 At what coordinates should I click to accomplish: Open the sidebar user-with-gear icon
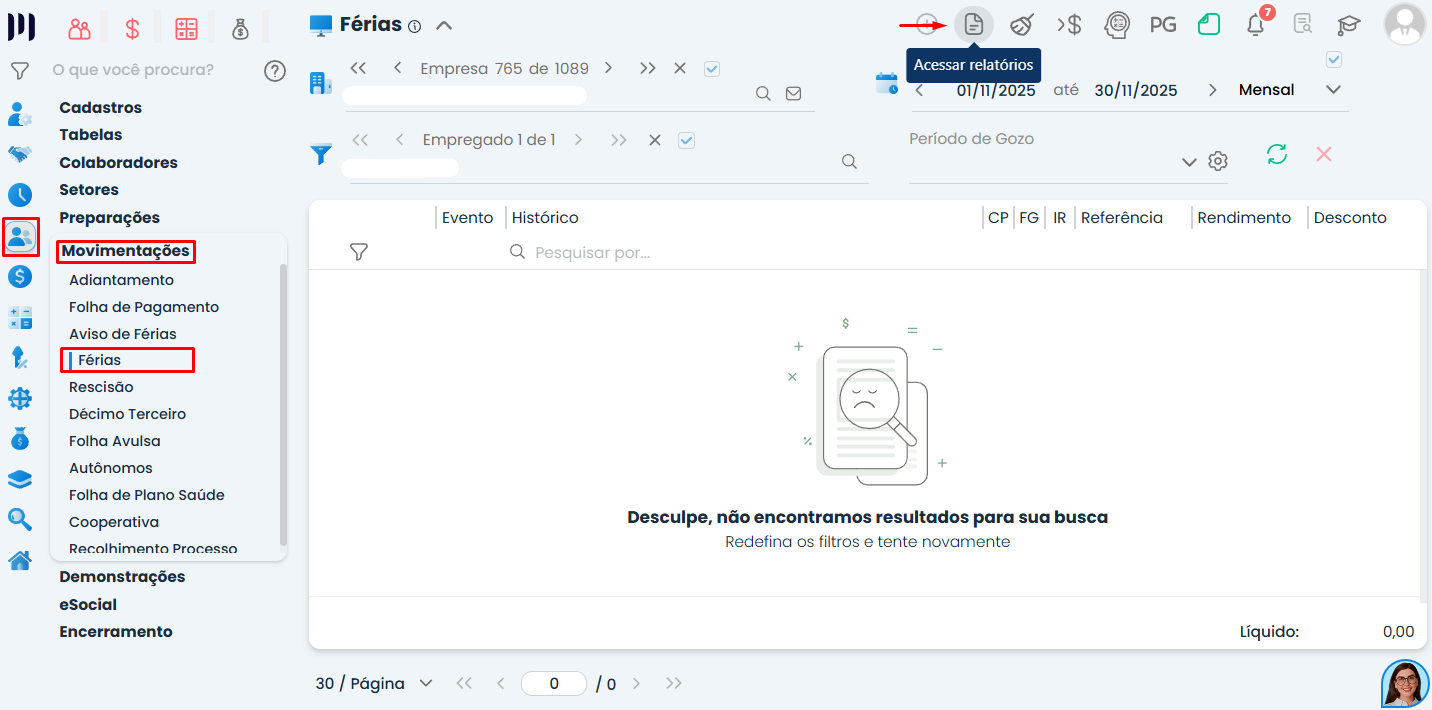19,113
